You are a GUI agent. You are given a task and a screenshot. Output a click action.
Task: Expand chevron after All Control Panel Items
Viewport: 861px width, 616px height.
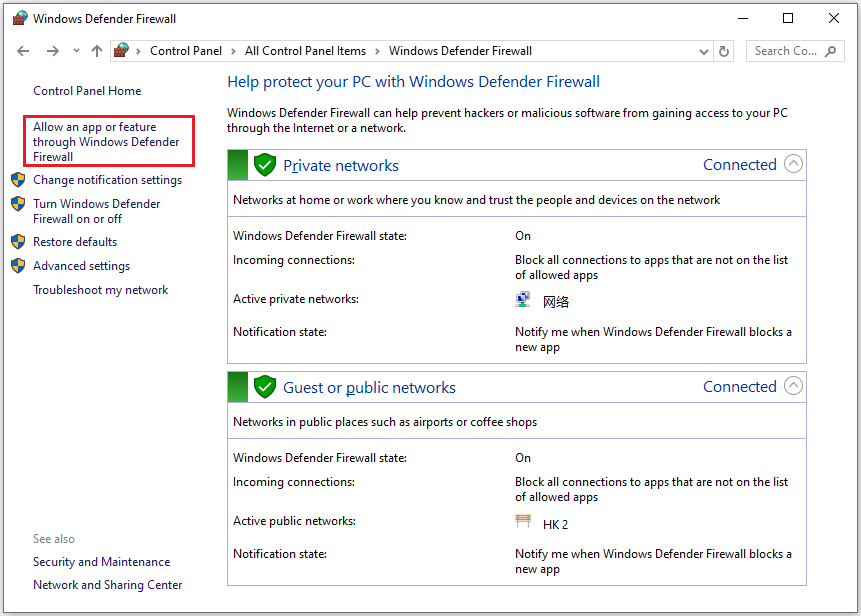tap(377, 51)
